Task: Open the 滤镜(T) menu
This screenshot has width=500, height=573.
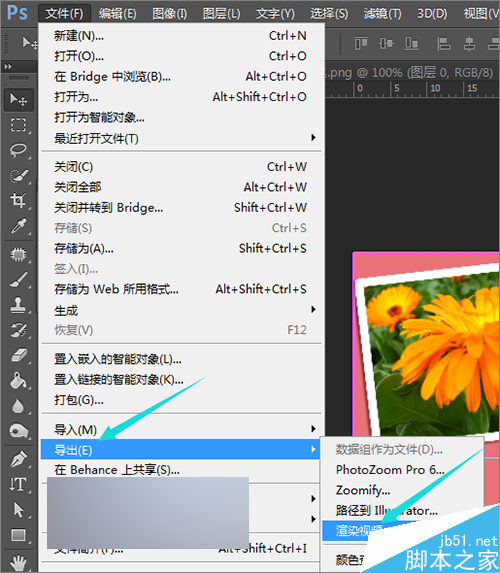Action: pos(382,14)
